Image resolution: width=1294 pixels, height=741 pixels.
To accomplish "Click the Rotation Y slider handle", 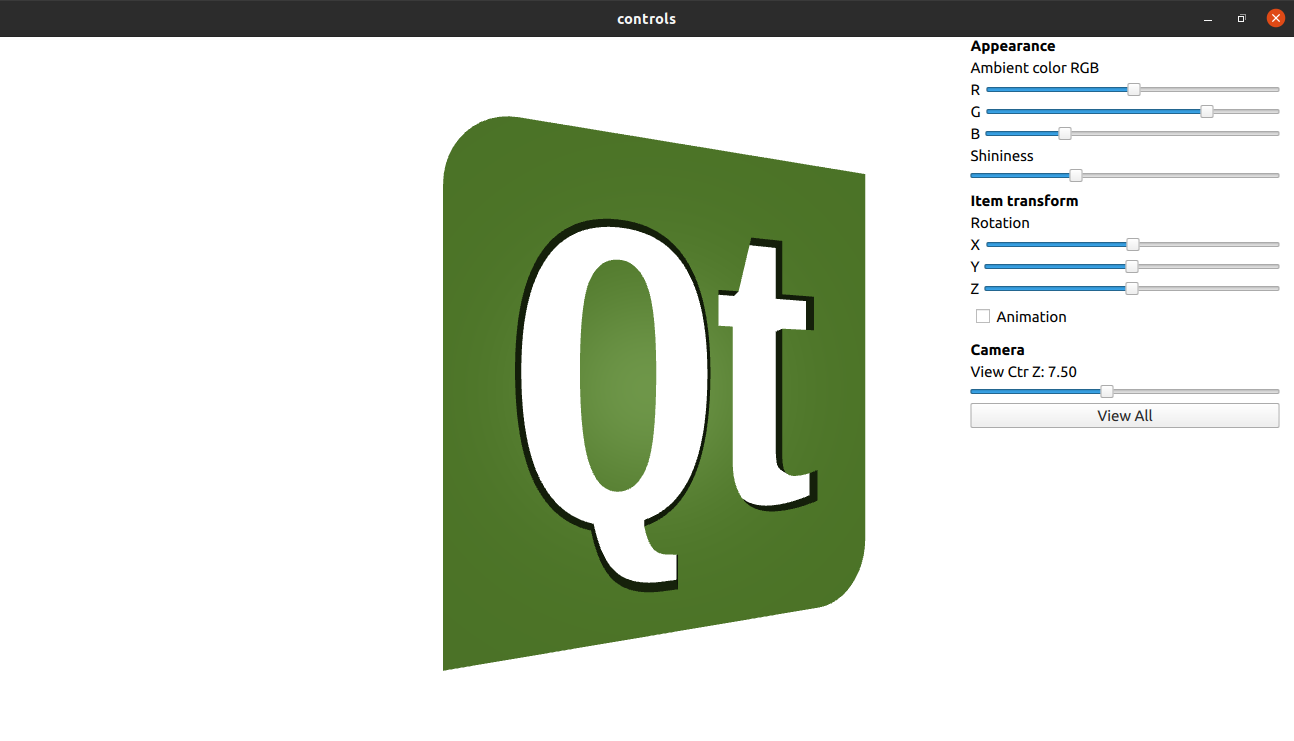I will (1132, 267).
